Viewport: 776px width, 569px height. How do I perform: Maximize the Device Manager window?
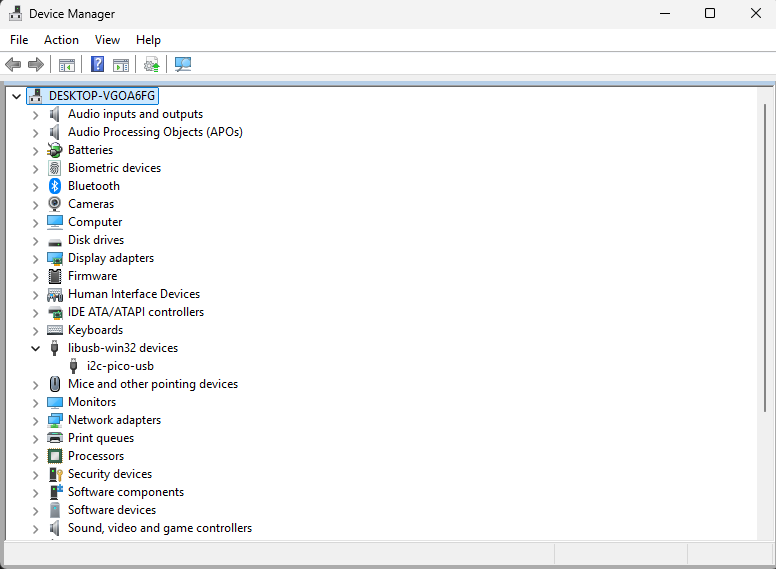(710, 13)
